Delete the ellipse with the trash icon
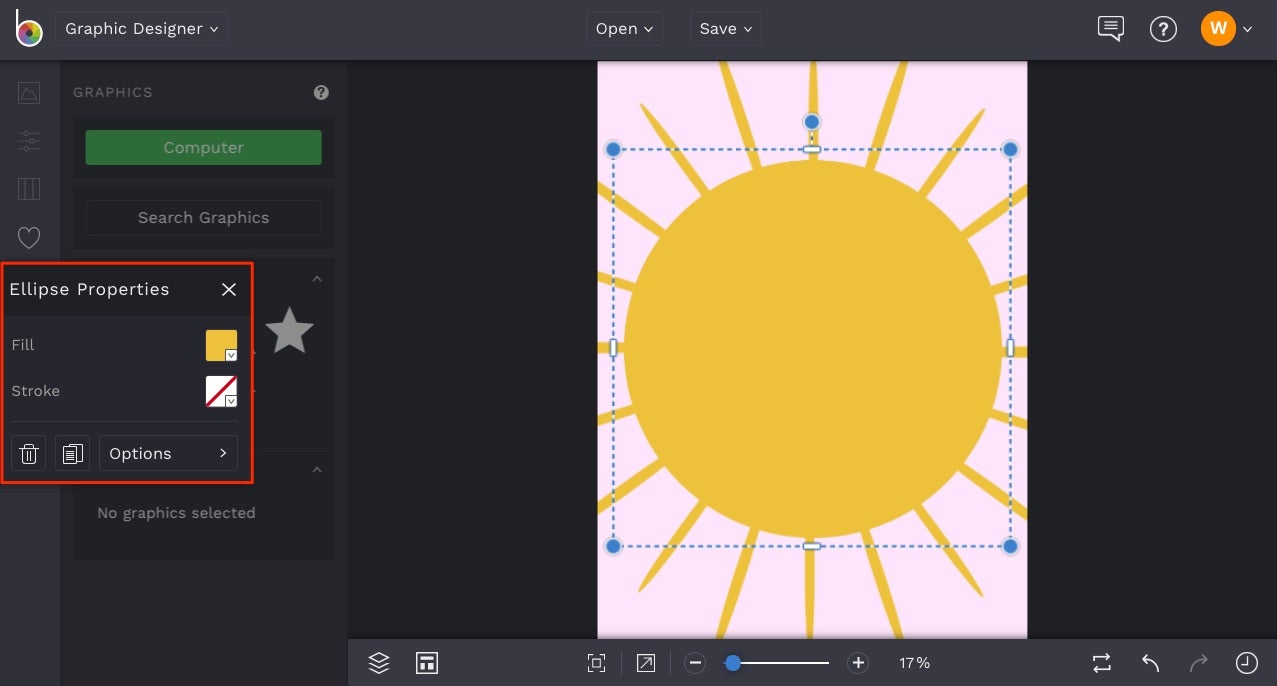1277x686 pixels. click(28, 453)
